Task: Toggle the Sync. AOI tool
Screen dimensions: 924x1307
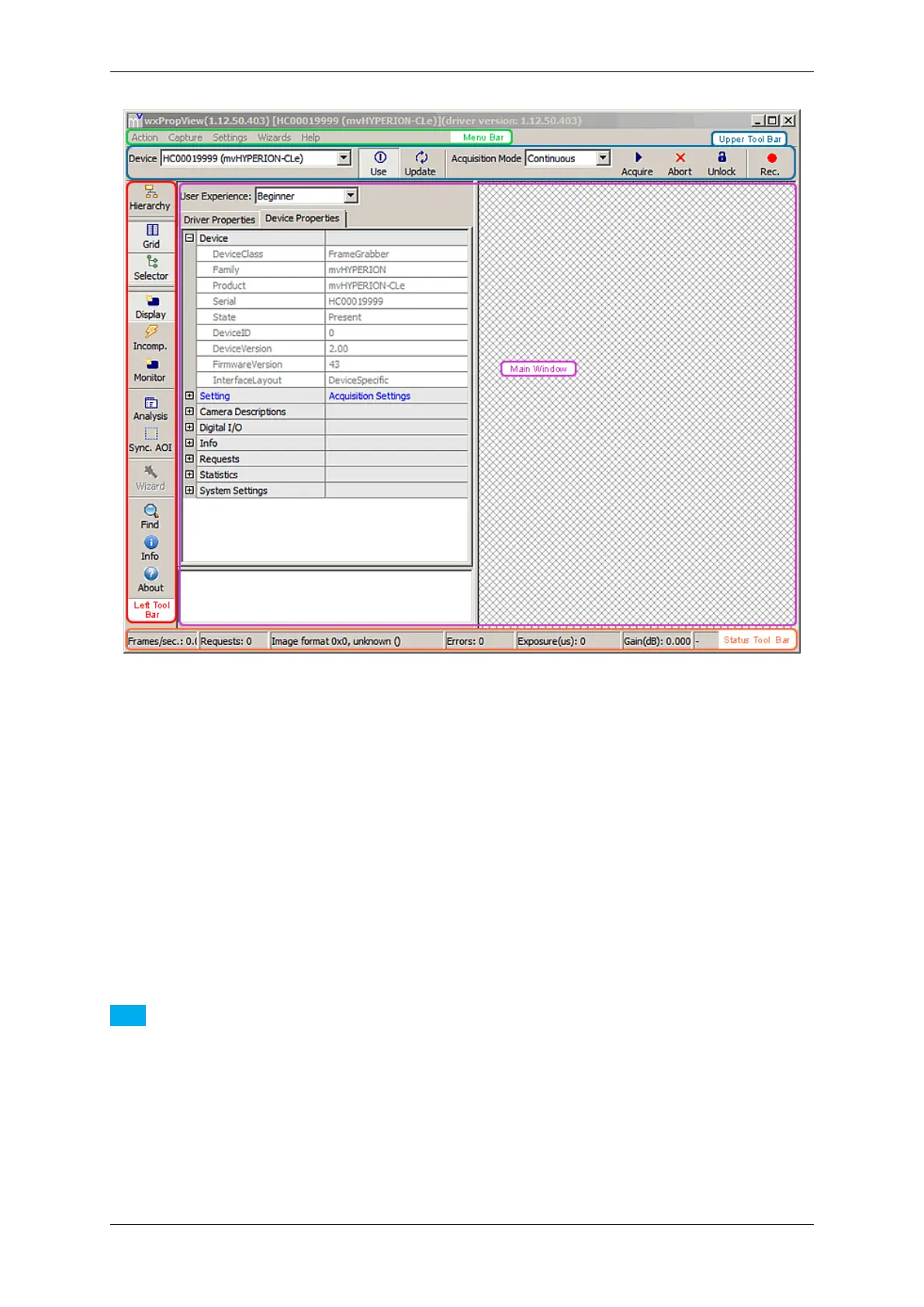Action: coord(151,440)
